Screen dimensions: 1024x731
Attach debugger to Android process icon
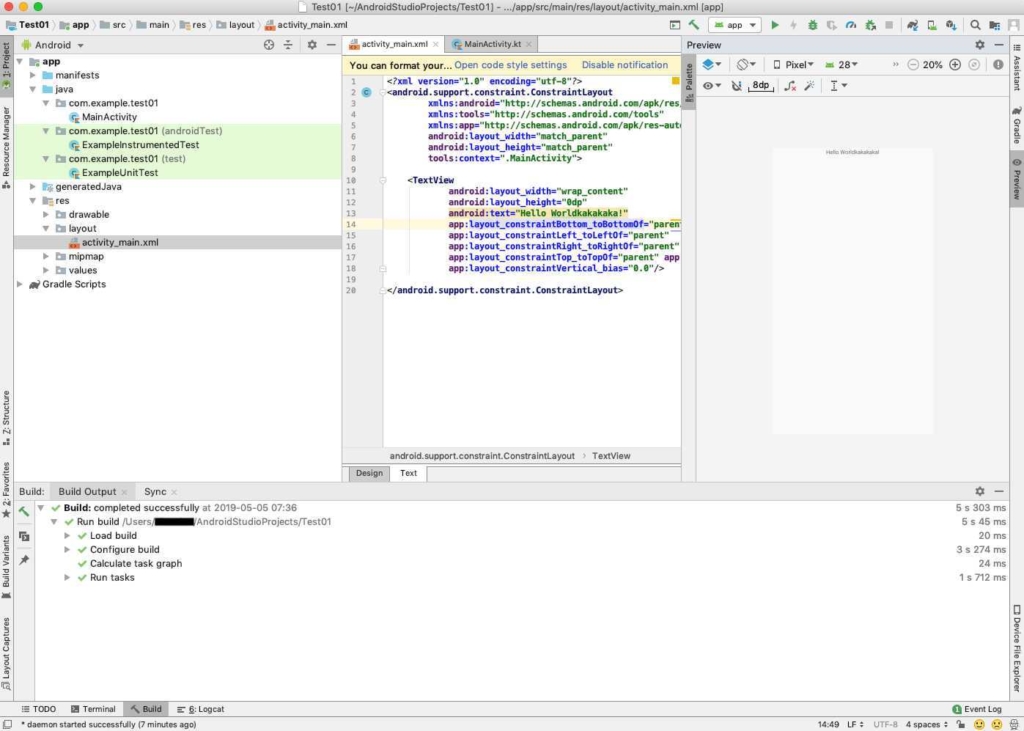point(870,25)
